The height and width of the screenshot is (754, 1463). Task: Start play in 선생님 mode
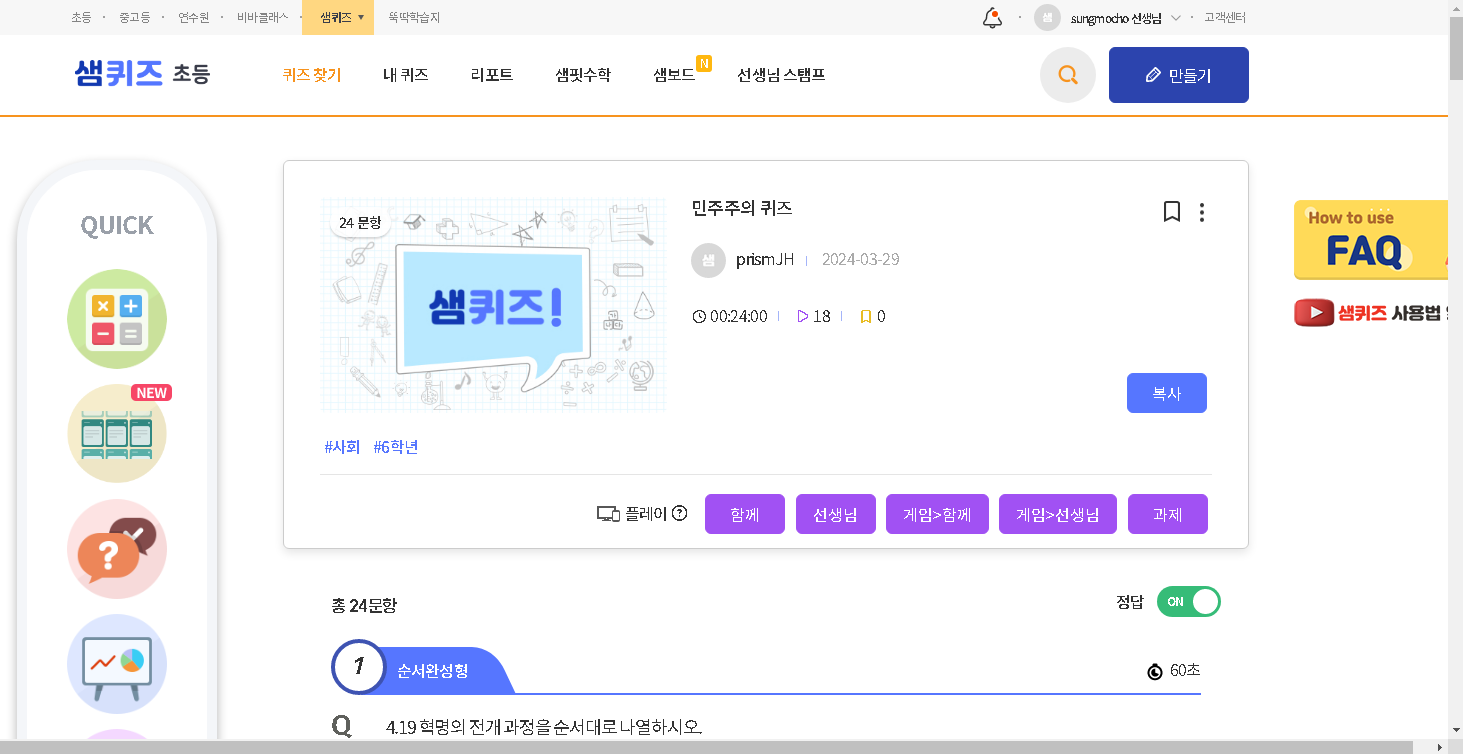[835, 514]
